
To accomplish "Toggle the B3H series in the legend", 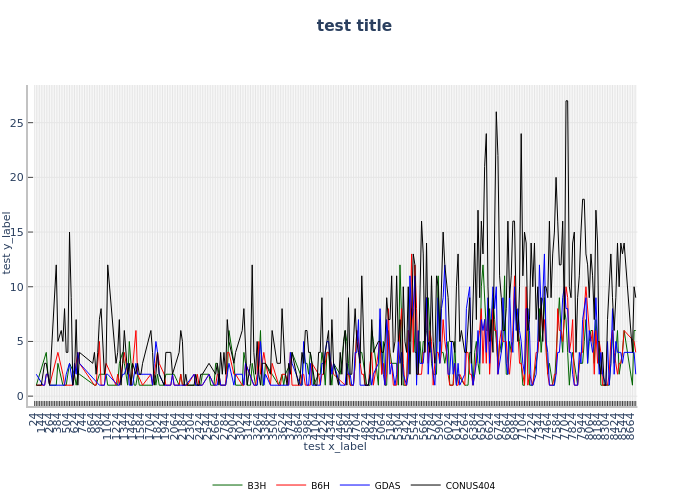I will [256, 486].
